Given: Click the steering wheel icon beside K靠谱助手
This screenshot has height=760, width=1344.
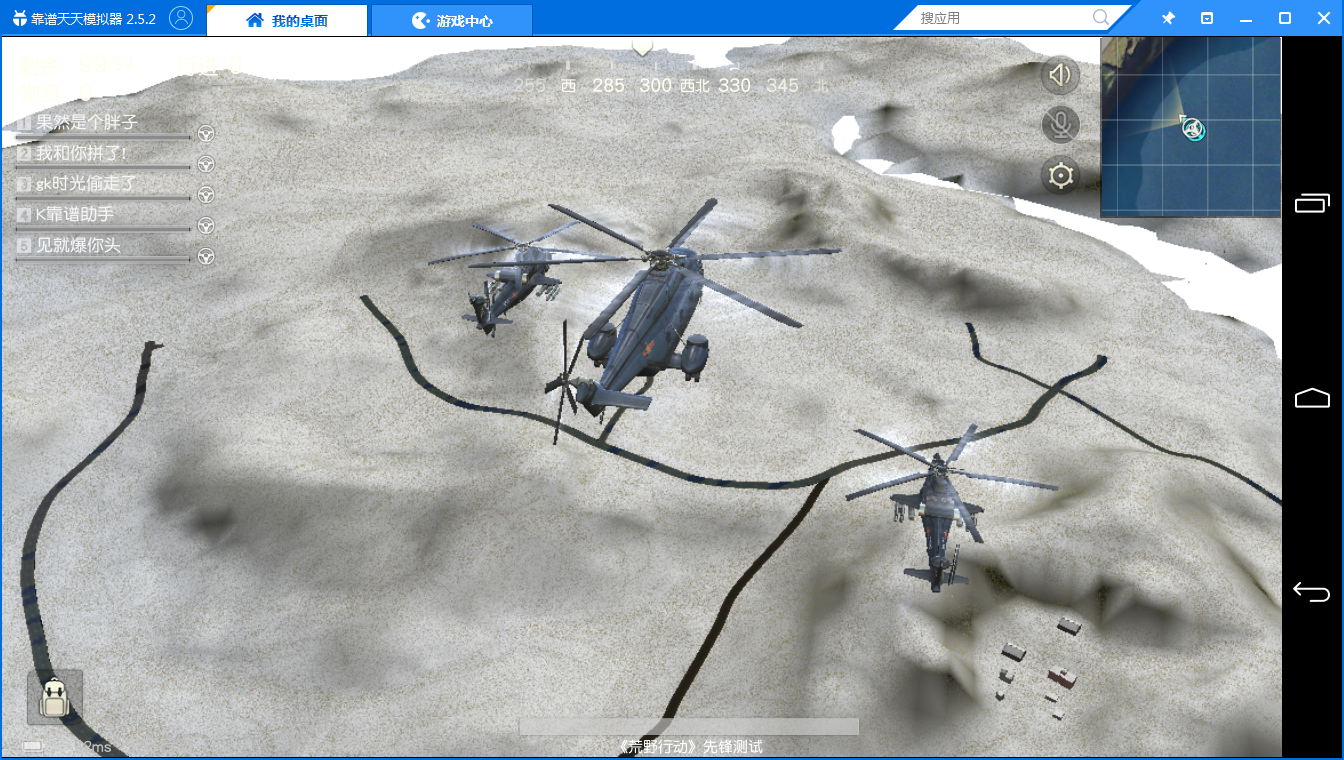Looking at the screenshot, I should pyautogui.click(x=205, y=225).
